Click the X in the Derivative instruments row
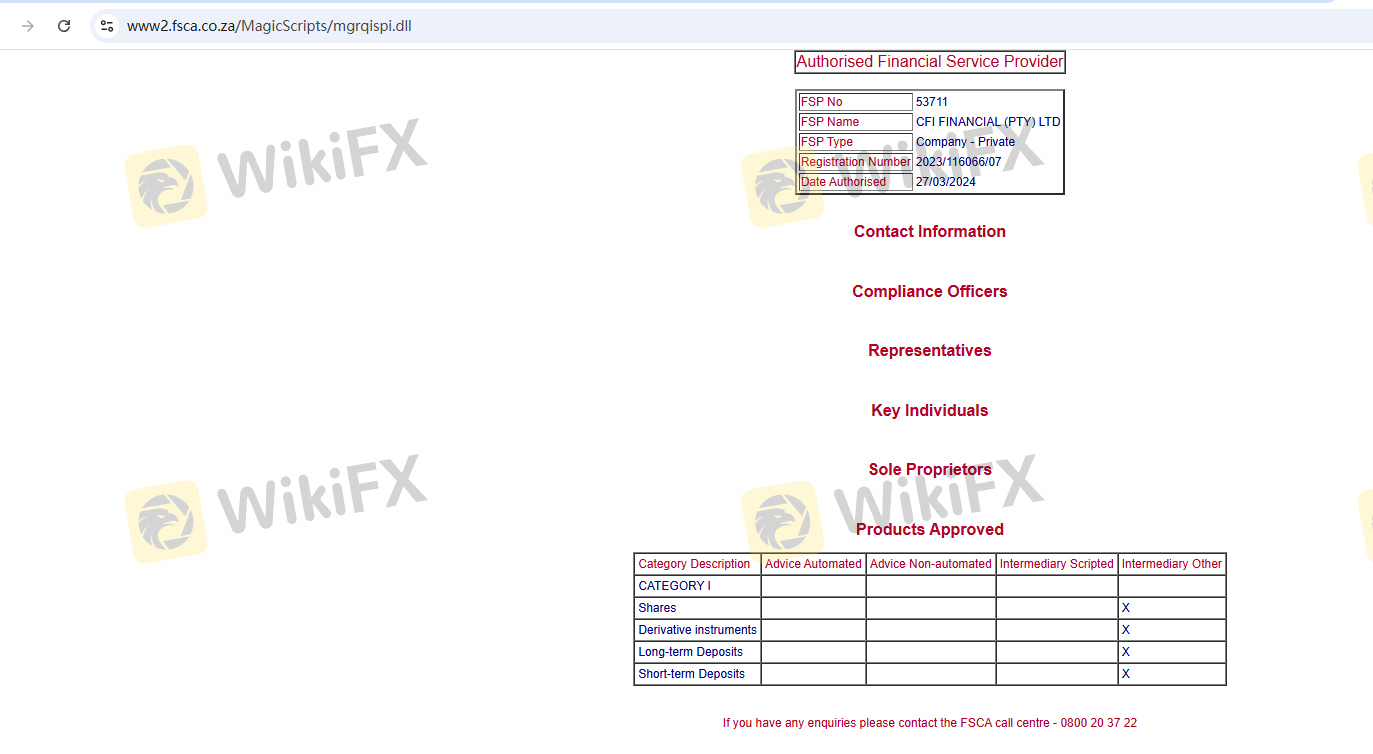Image resolution: width=1373 pixels, height=754 pixels. (1125, 630)
